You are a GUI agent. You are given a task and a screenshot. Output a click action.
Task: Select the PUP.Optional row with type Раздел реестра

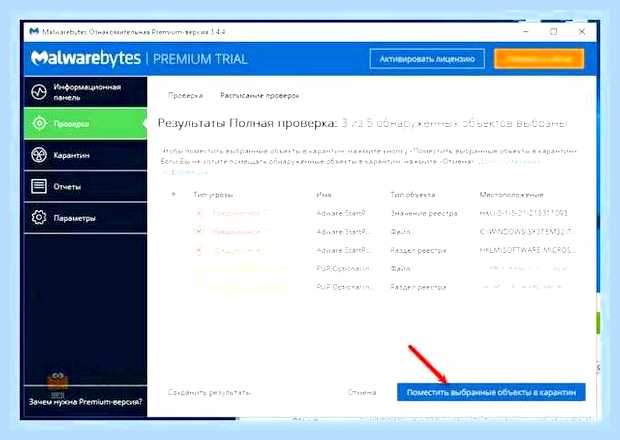pyautogui.click(x=372, y=287)
